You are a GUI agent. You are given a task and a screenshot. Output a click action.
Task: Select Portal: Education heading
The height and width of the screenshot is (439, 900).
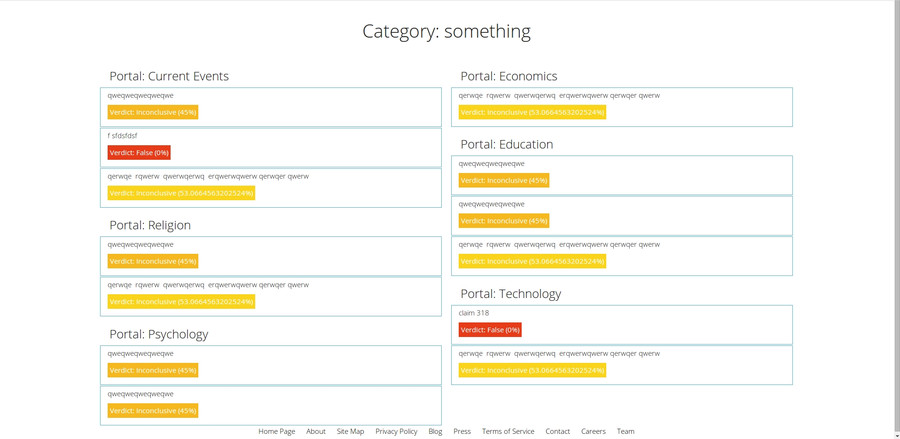click(507, 144)
